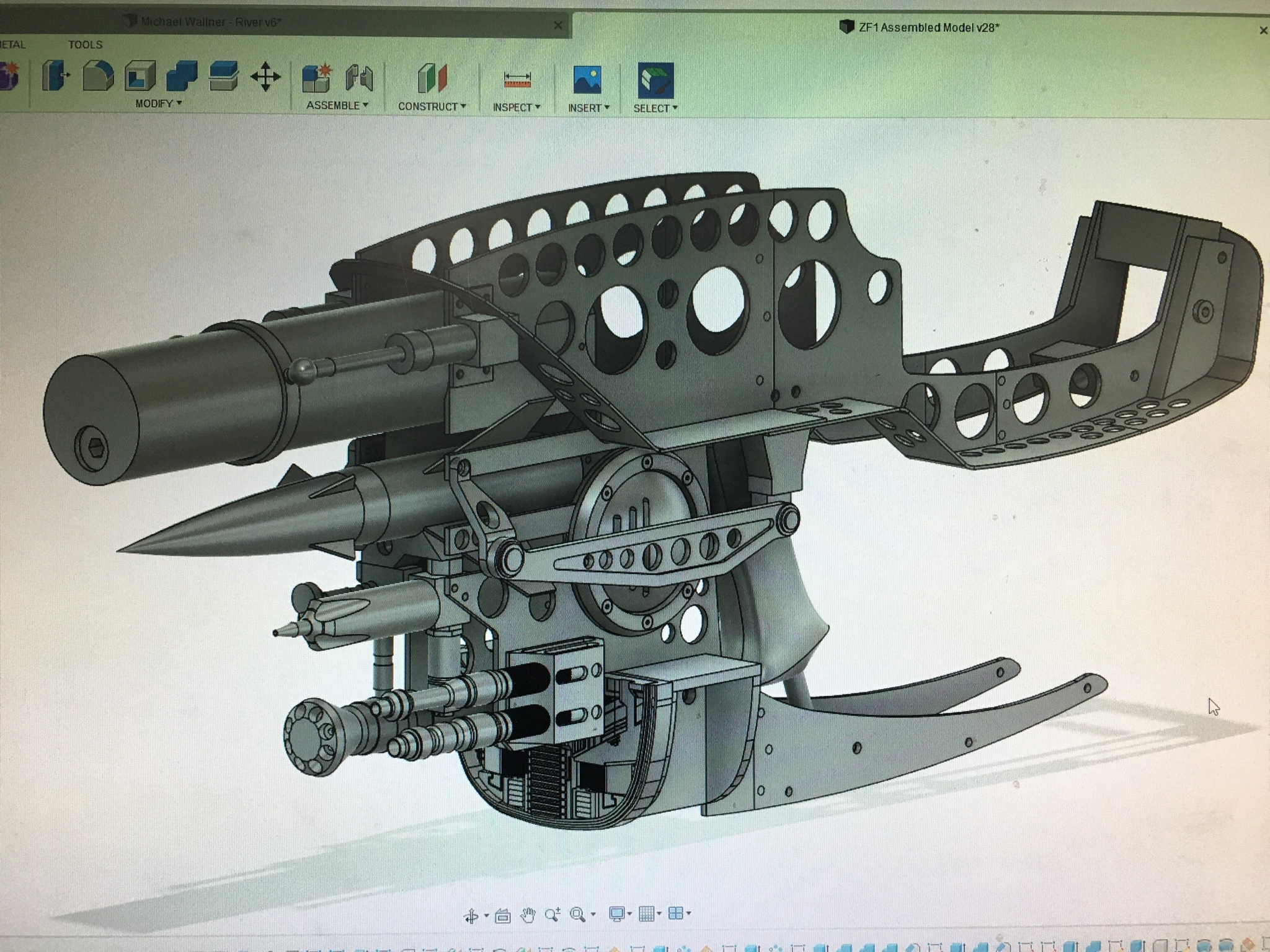
Task: Click the Offset Plane construct icon
Action: (x=432, y=79)
